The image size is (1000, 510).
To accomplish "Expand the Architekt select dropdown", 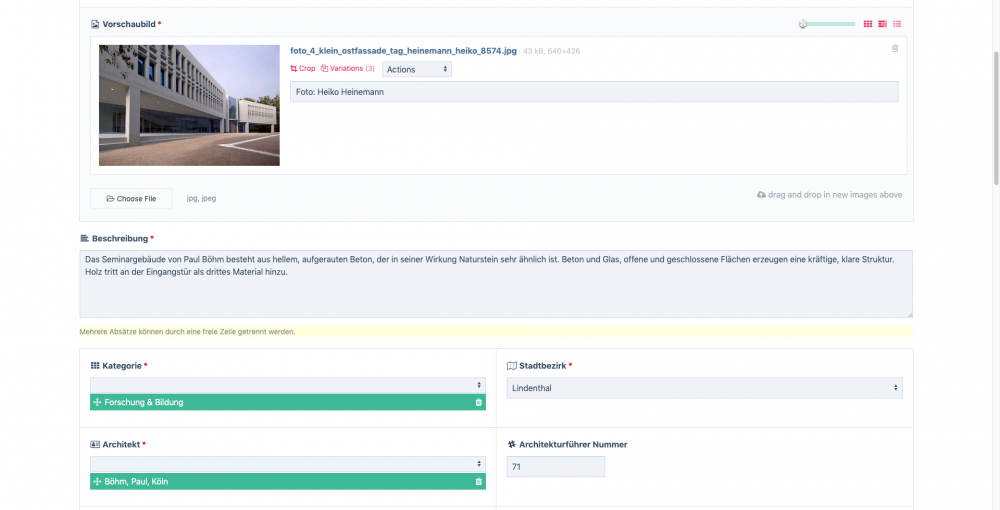I will 287,464.
